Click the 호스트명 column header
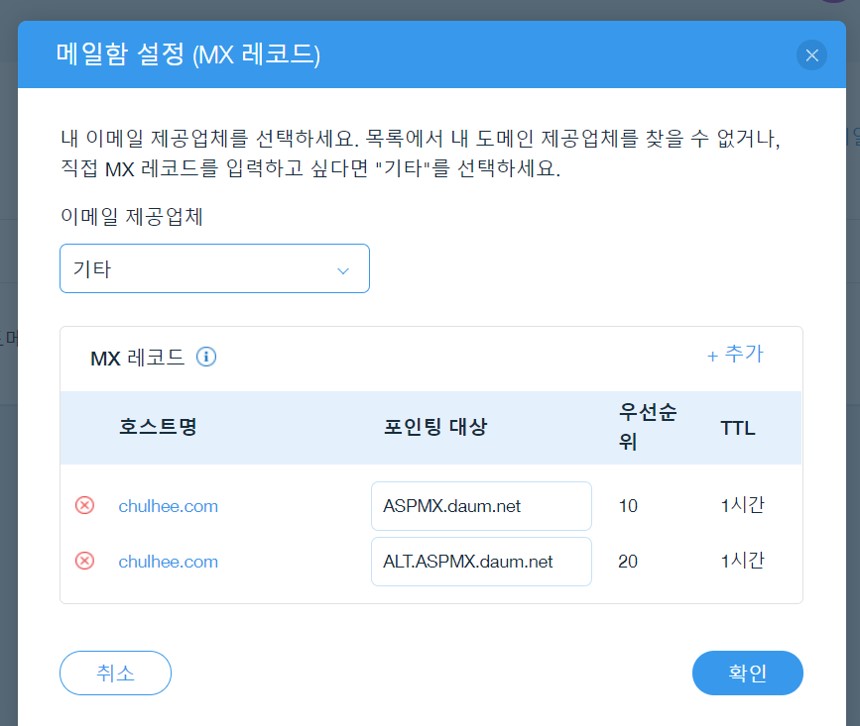This screenshot has width=860, height=726. click(x=158, y=427)
